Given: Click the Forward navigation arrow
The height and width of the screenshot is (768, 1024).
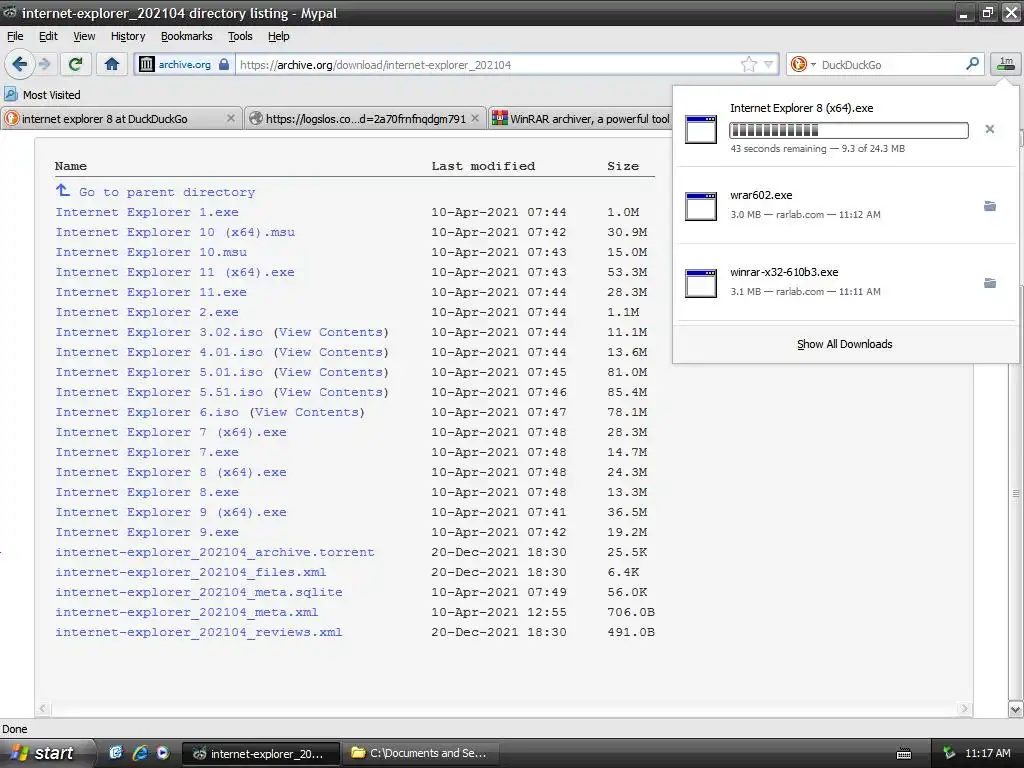Looking at the screenshot, I should click(x=44, y=64).
